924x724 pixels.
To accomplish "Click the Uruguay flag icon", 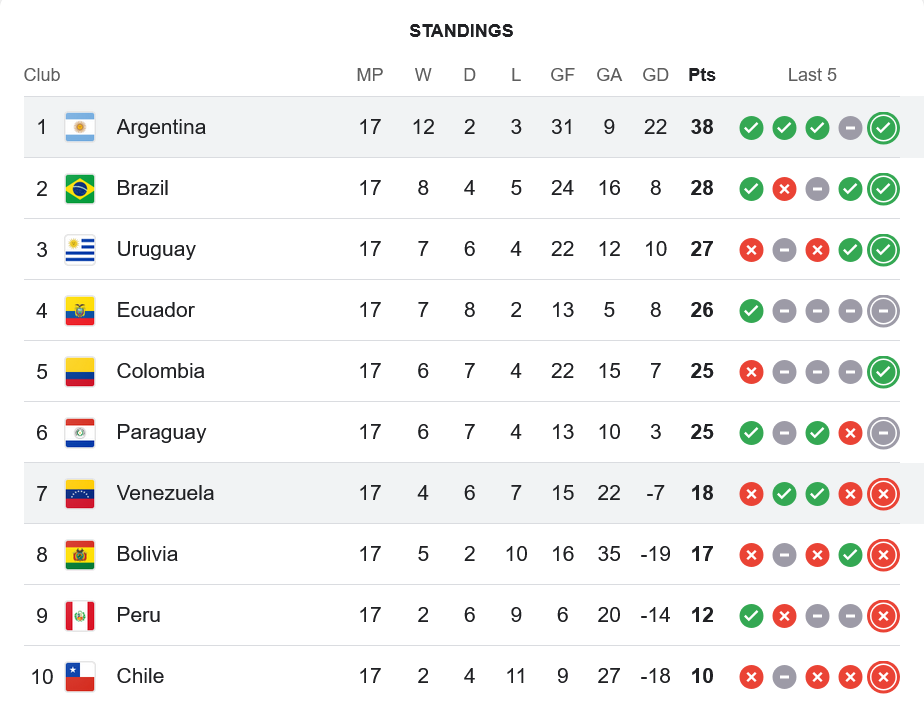I will [80, 249].
